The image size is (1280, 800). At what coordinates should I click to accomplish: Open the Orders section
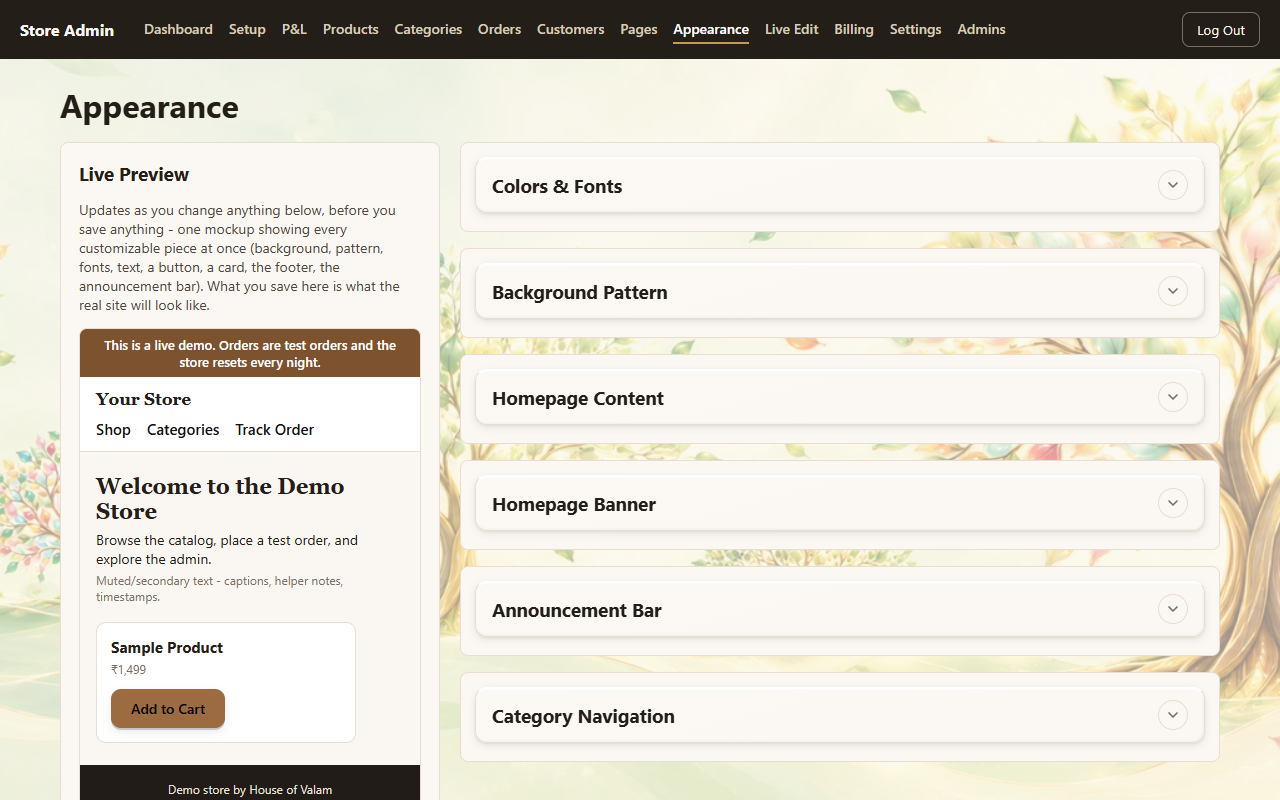[499, 29]
